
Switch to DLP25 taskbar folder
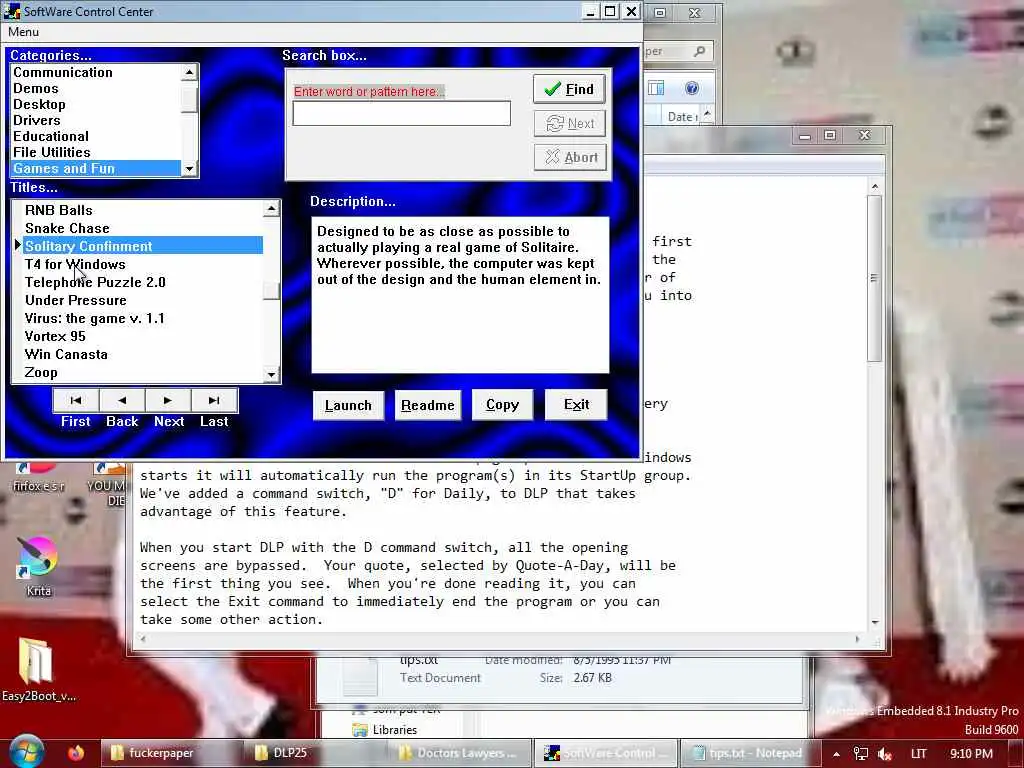click(x=315, y=753)
